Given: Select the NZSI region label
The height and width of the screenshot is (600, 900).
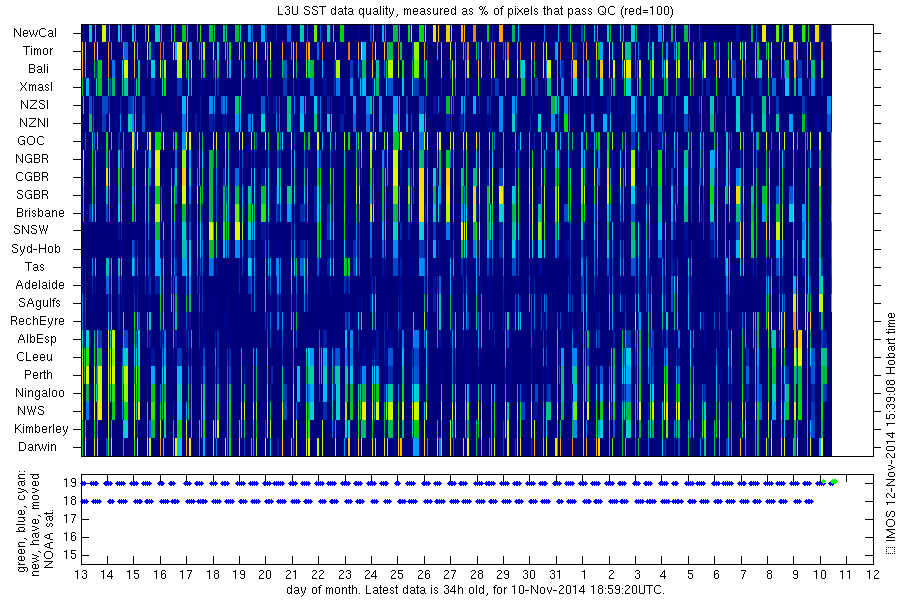Looking at the screenshot, I should [34, 105].
